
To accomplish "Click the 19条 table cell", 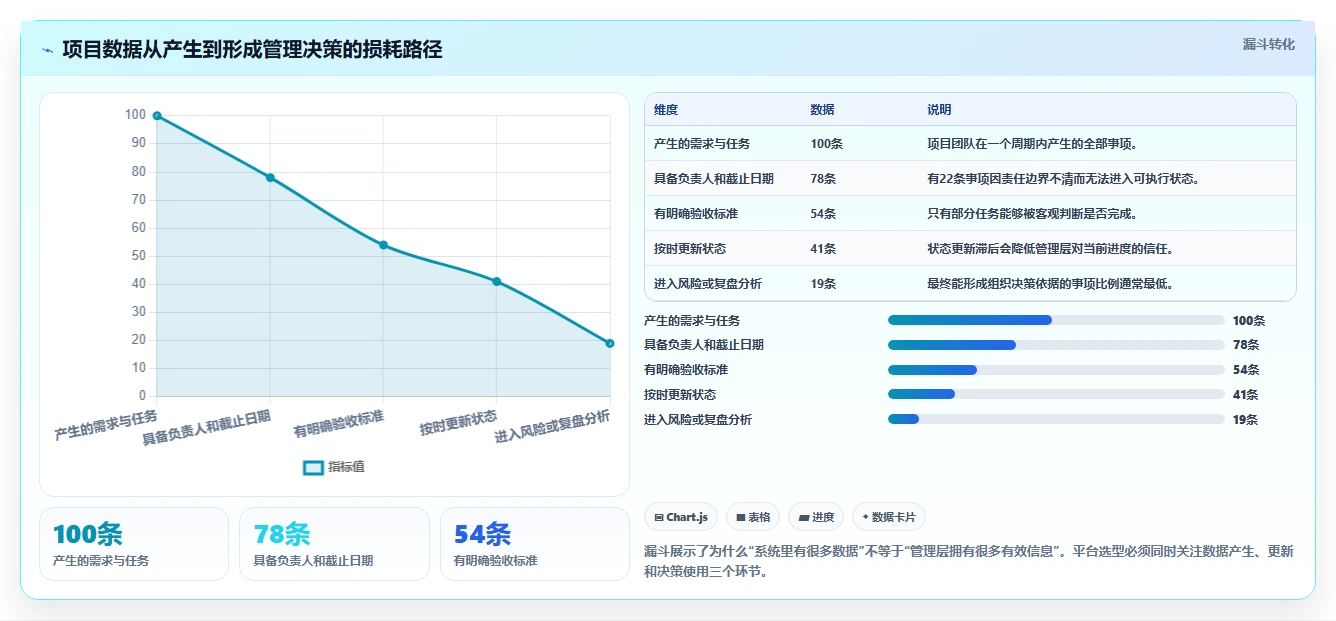I will click(x=824, y=284).
